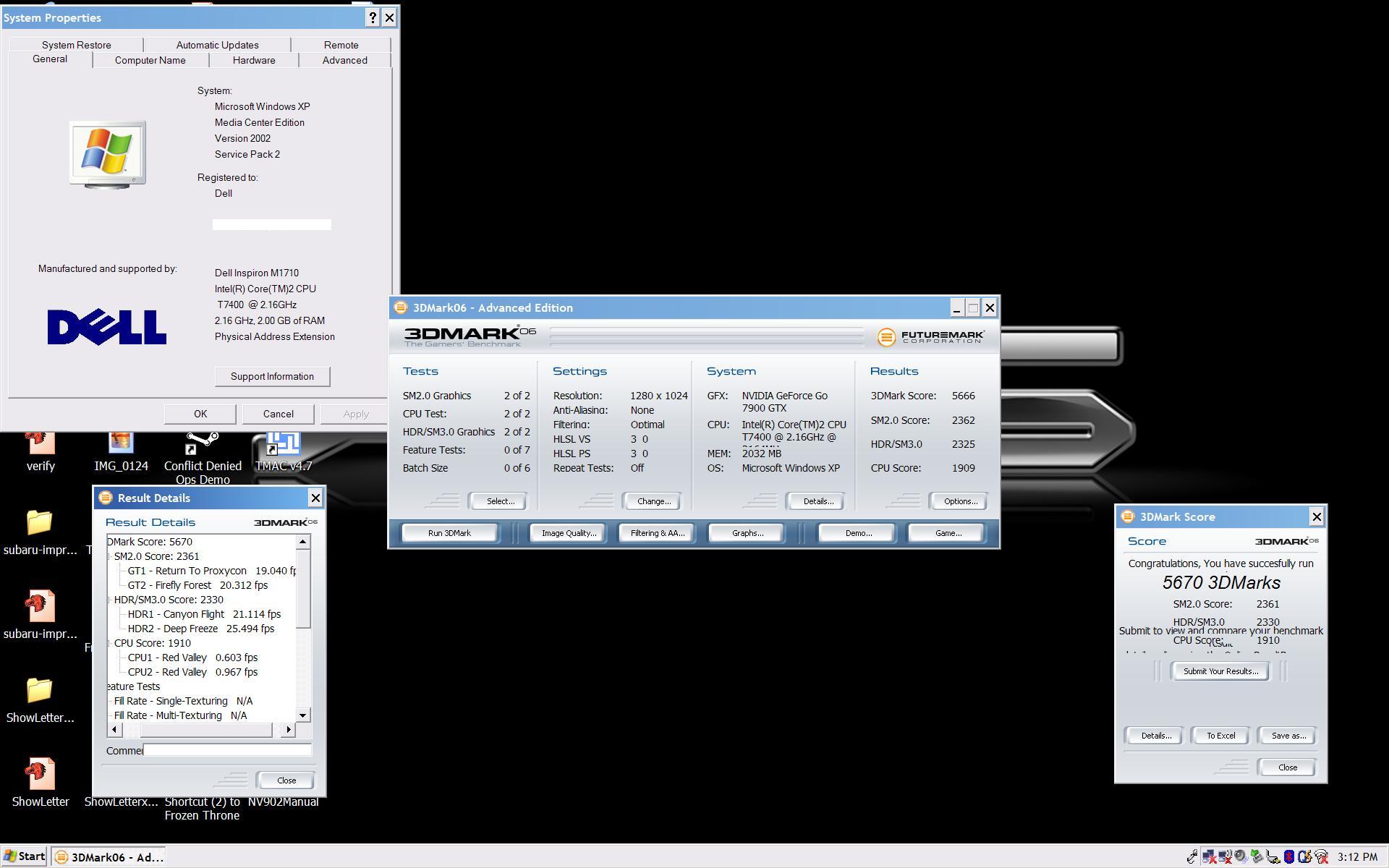Click into the Comment input field
The height and width of the screenshot is (868, 1389).
click(227, 750)
